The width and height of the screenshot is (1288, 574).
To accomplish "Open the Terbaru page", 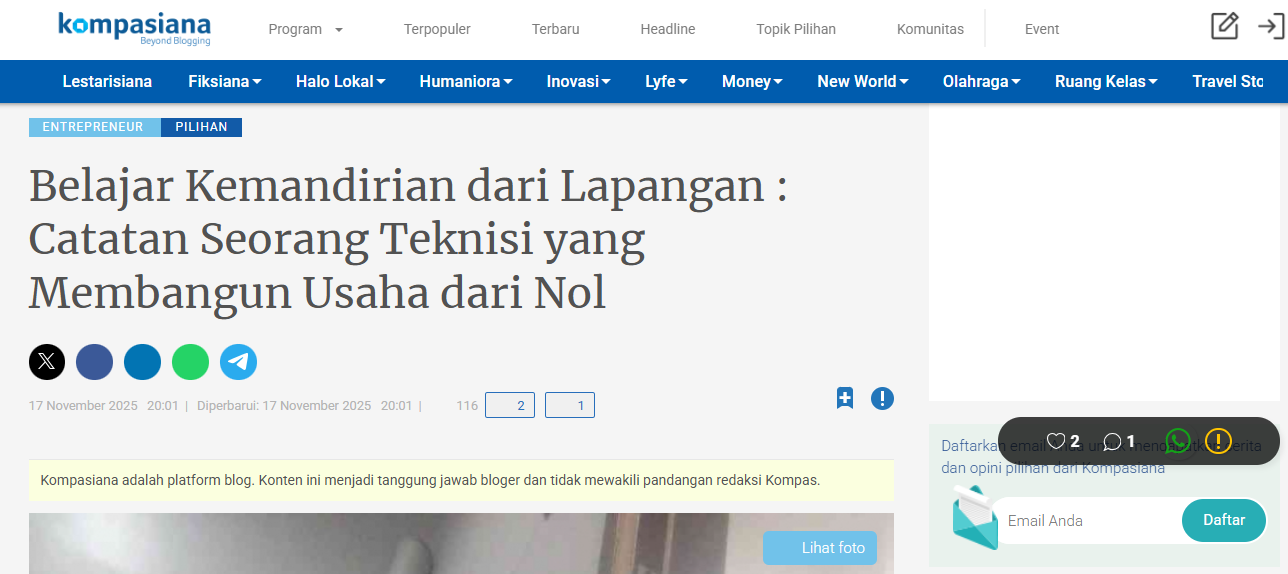I will coord(556,29).
